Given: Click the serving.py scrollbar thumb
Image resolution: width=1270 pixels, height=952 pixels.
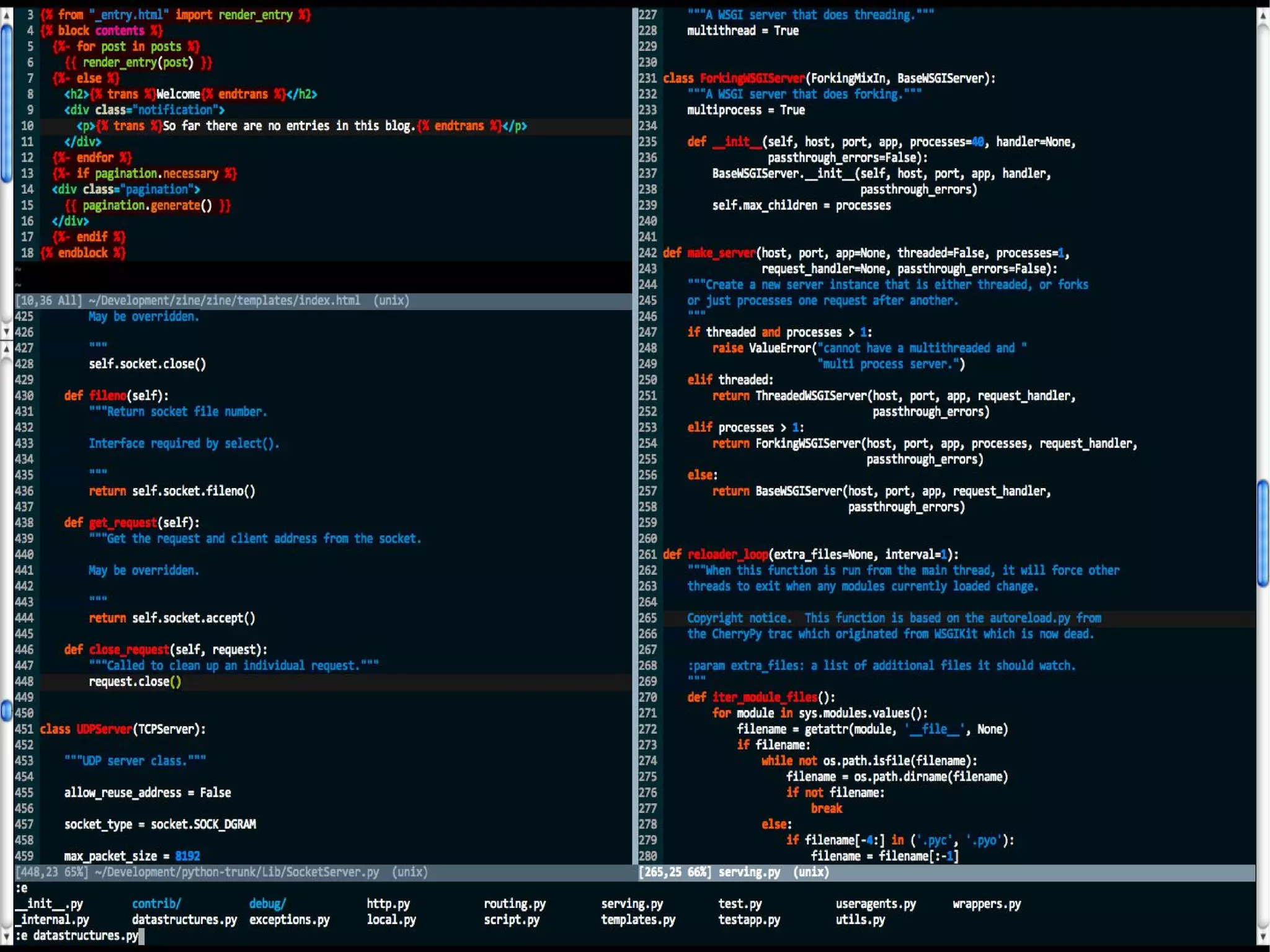Looking at the screenshot, I should [x=1263, y=533].
